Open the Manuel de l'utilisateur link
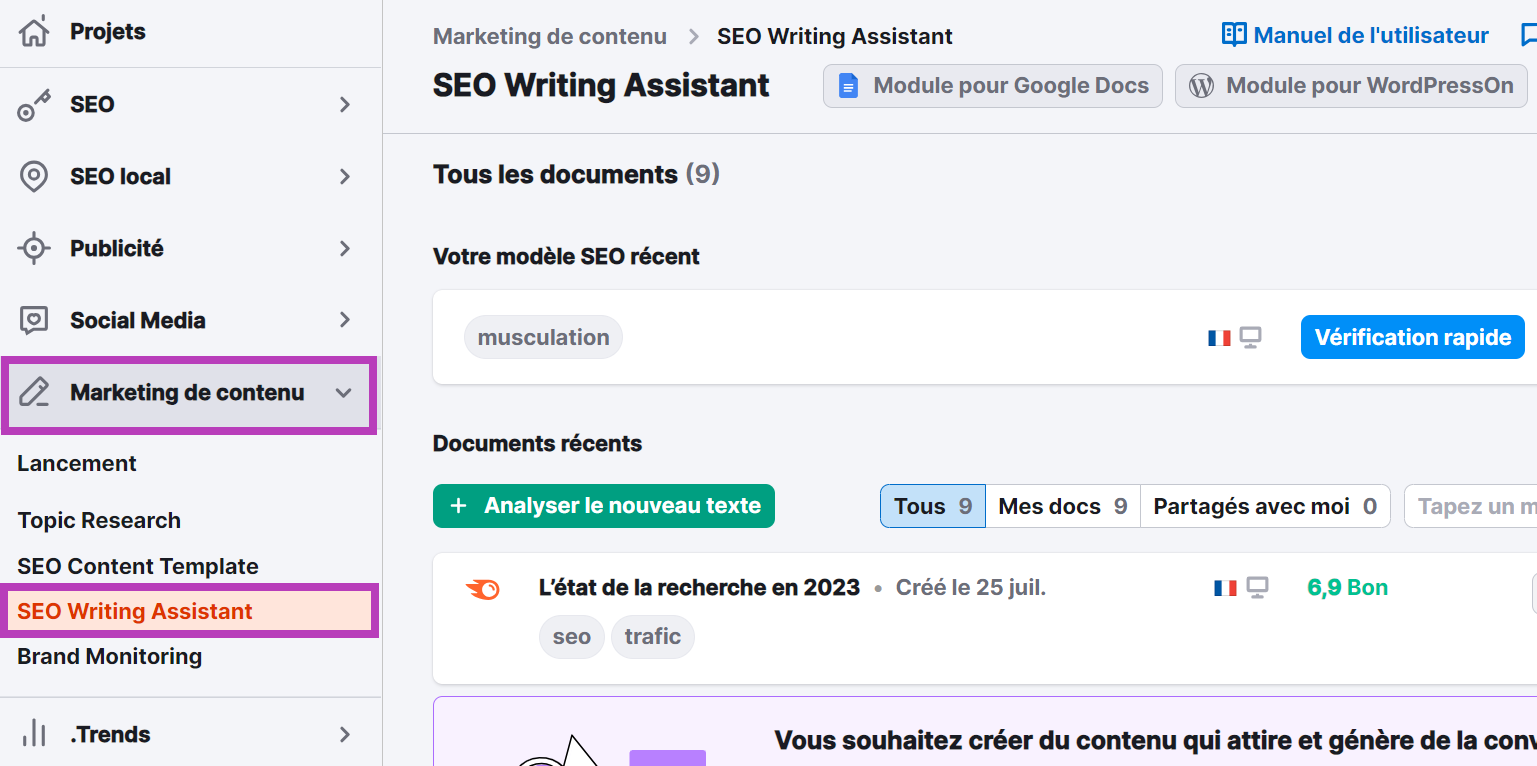Screen dimensions: 1537x766 [1371, 36]
